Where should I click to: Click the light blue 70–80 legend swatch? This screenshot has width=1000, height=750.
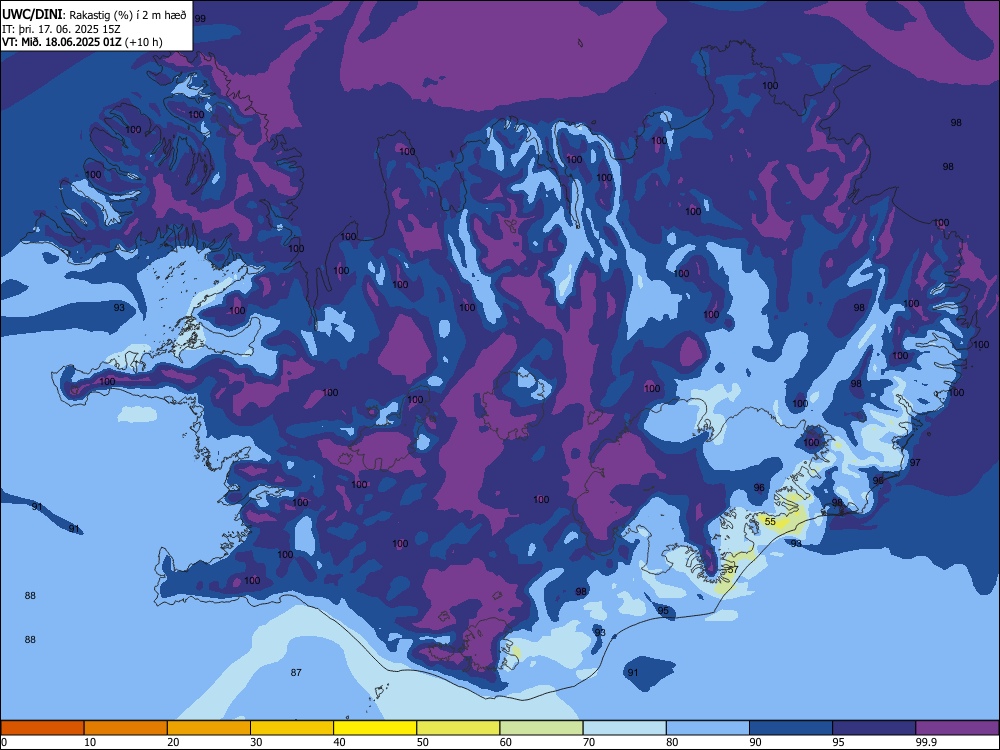pos(624,728)
